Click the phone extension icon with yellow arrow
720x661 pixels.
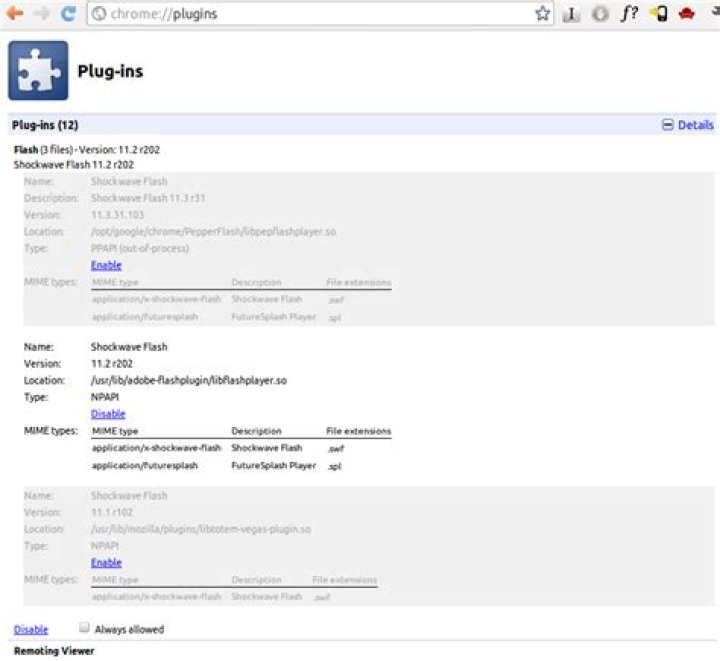658,13
